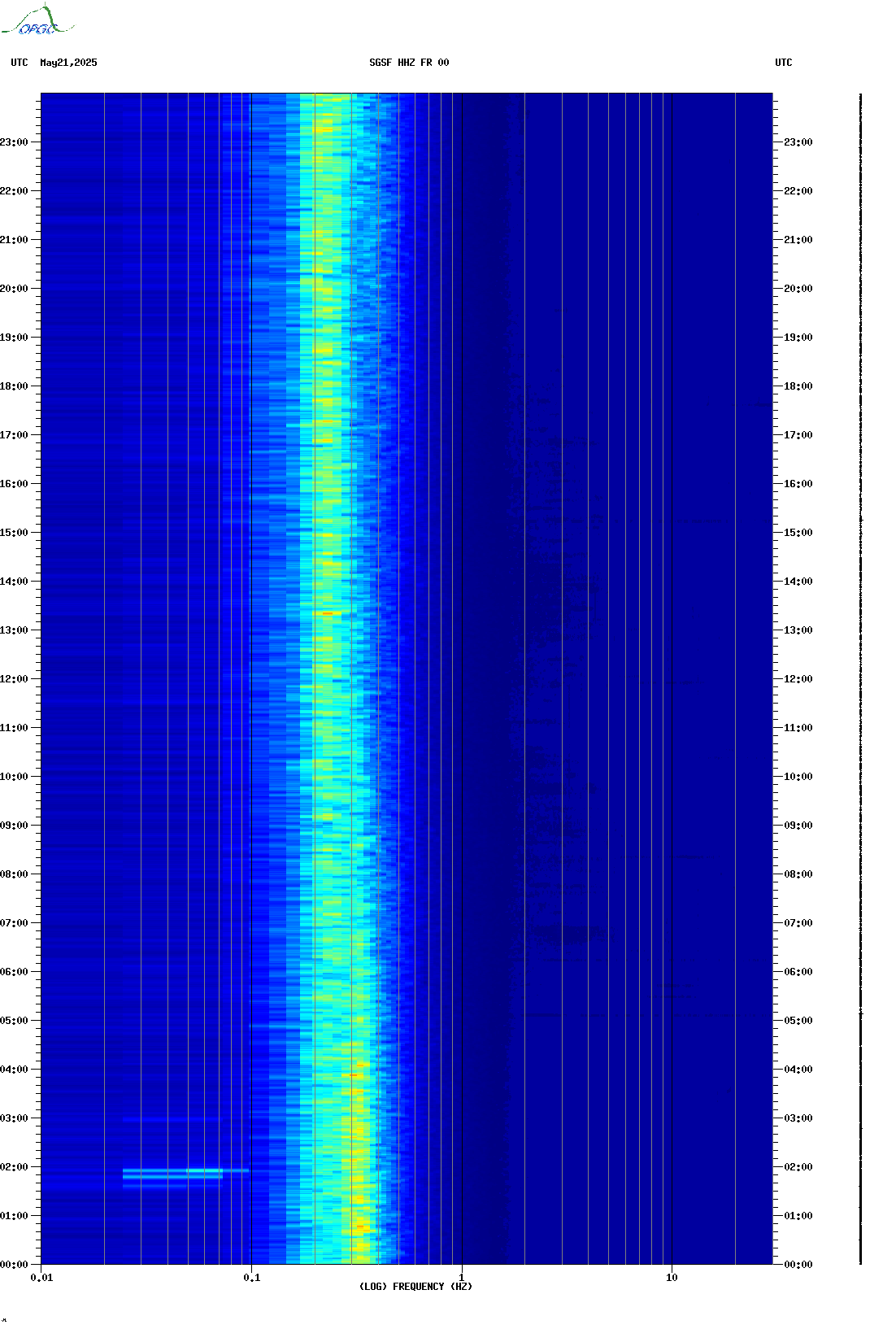Click the right-axis 09:00 label

click(798, 826)
